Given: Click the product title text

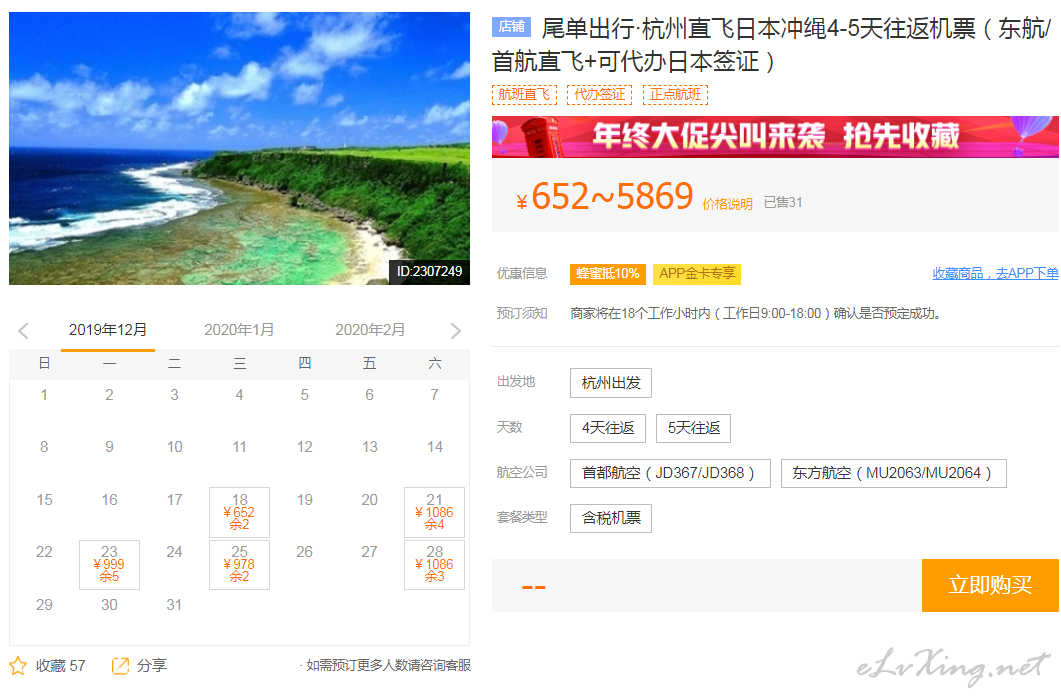Looking at the screenshot, I should 771,45.
